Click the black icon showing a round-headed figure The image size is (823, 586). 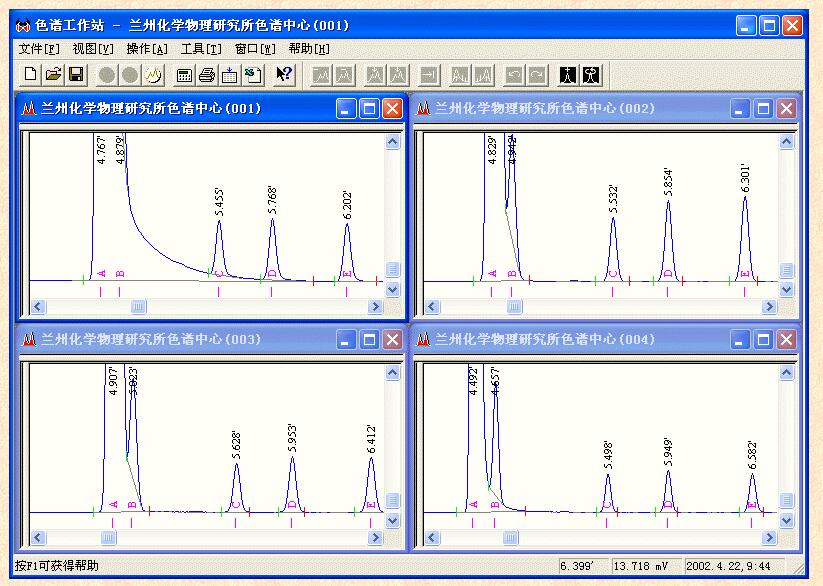pyautogui.click(x=591, y=75)
